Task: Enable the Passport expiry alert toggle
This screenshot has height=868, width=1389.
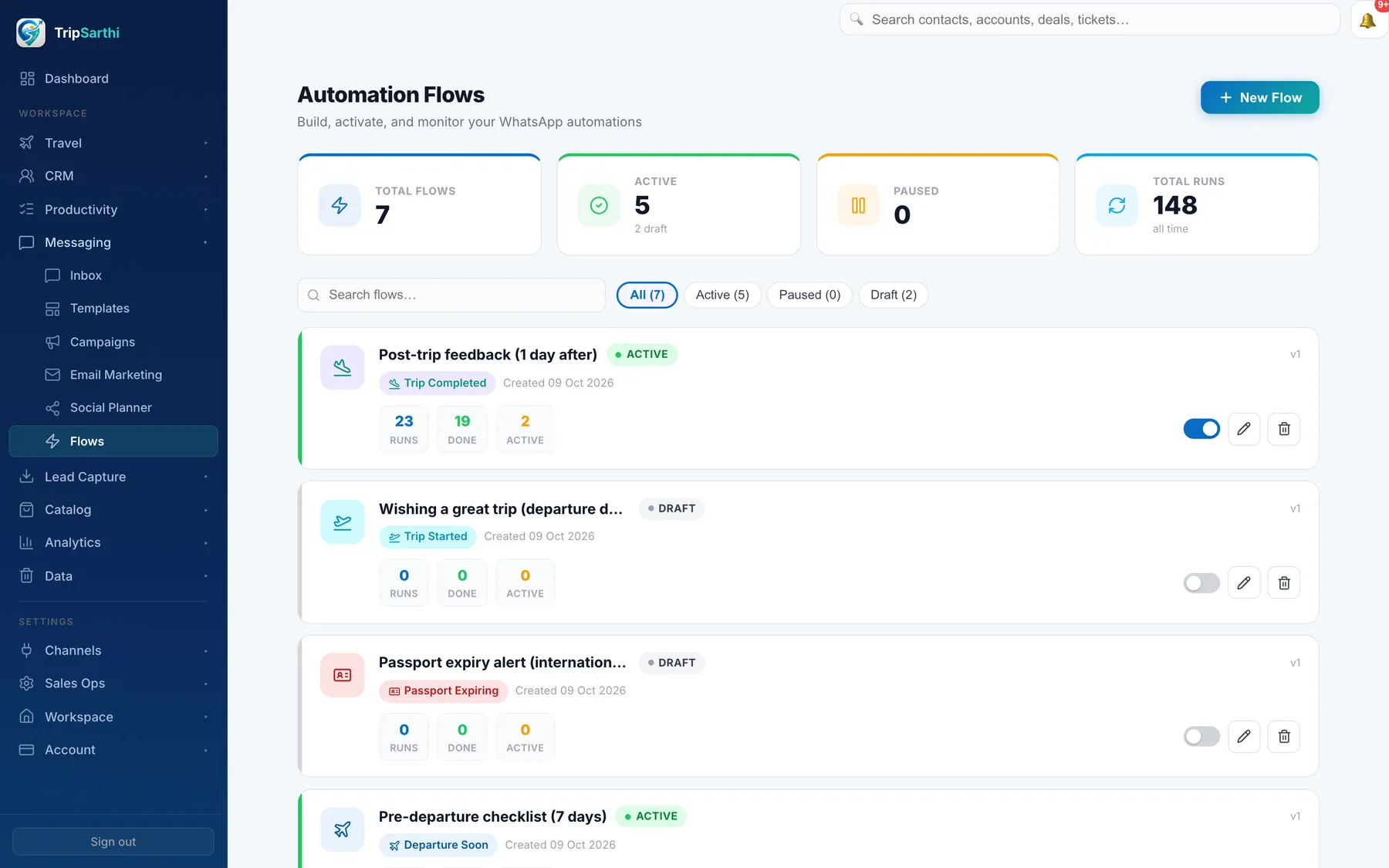Action: [x=1201, y=737]
